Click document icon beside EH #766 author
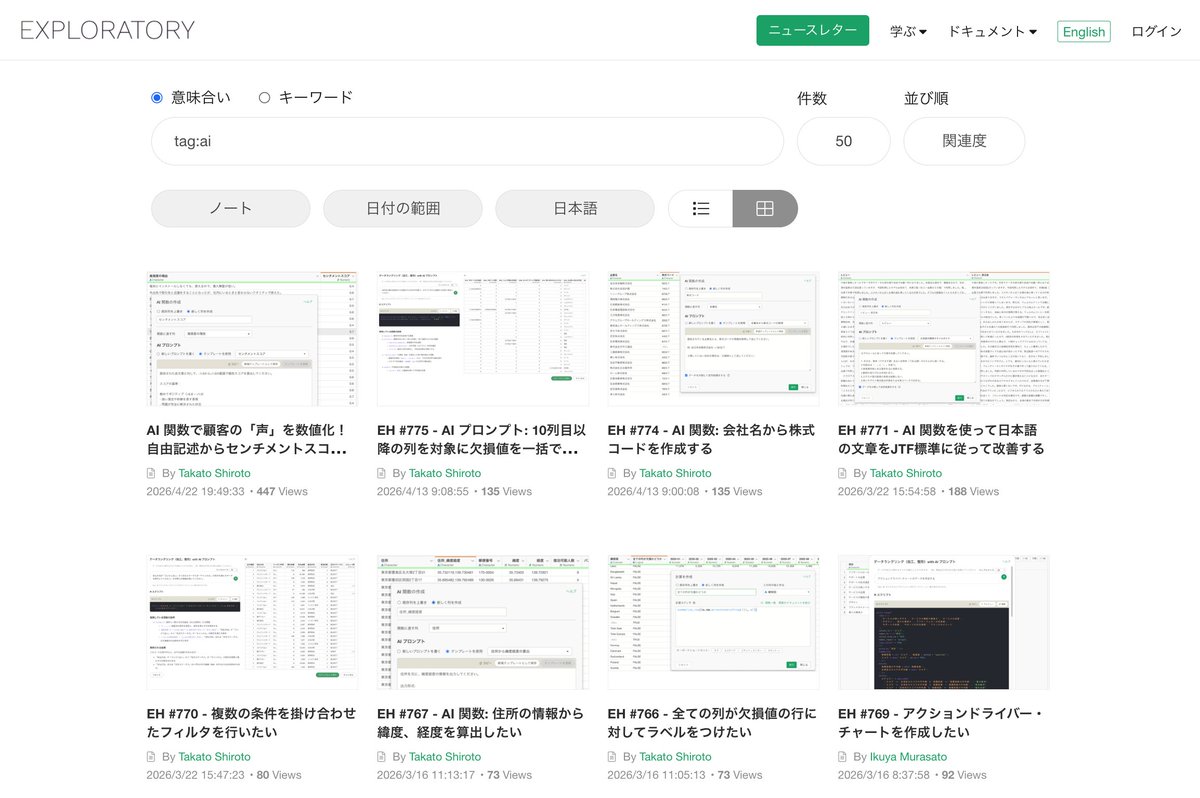 pyautogui.click(x=612, y=756)
